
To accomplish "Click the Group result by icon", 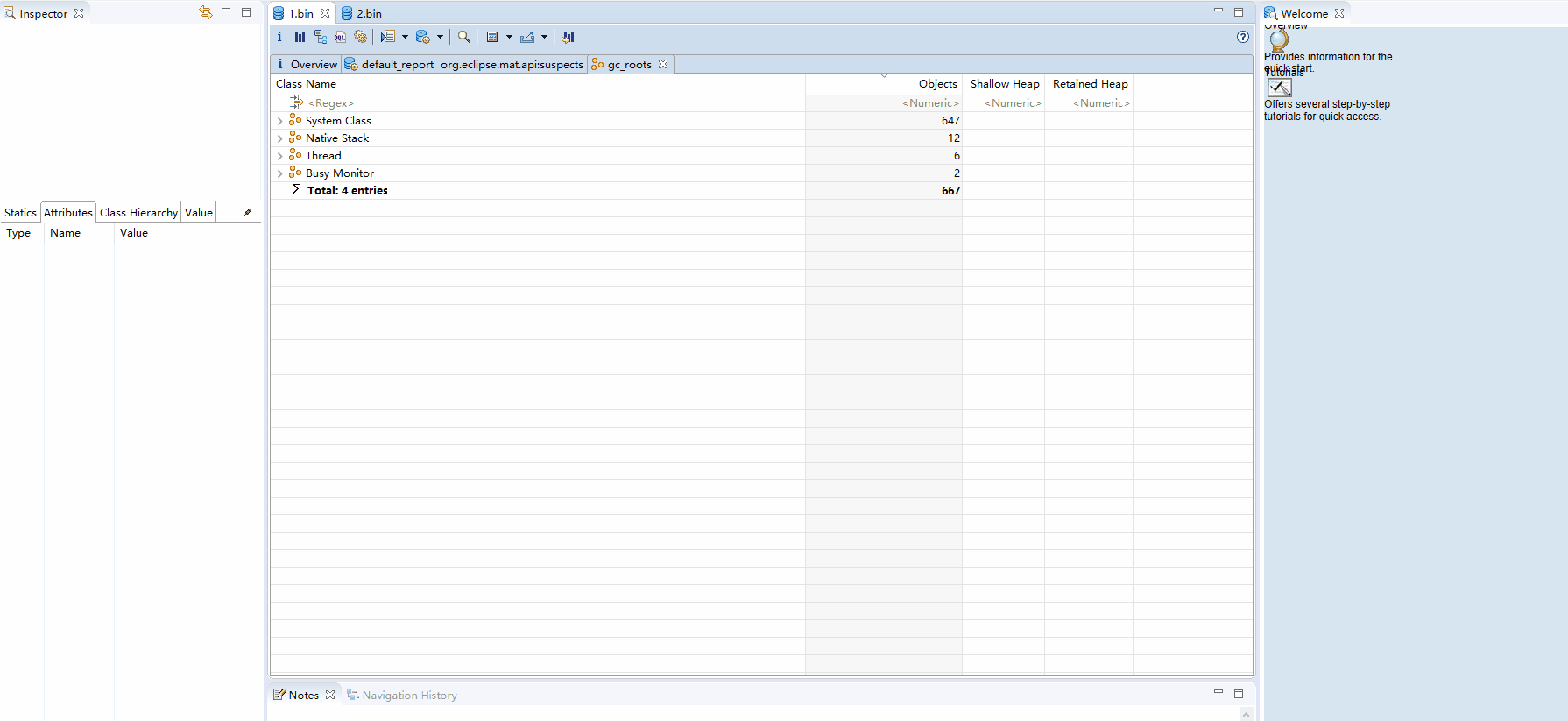I will point(492,37).
